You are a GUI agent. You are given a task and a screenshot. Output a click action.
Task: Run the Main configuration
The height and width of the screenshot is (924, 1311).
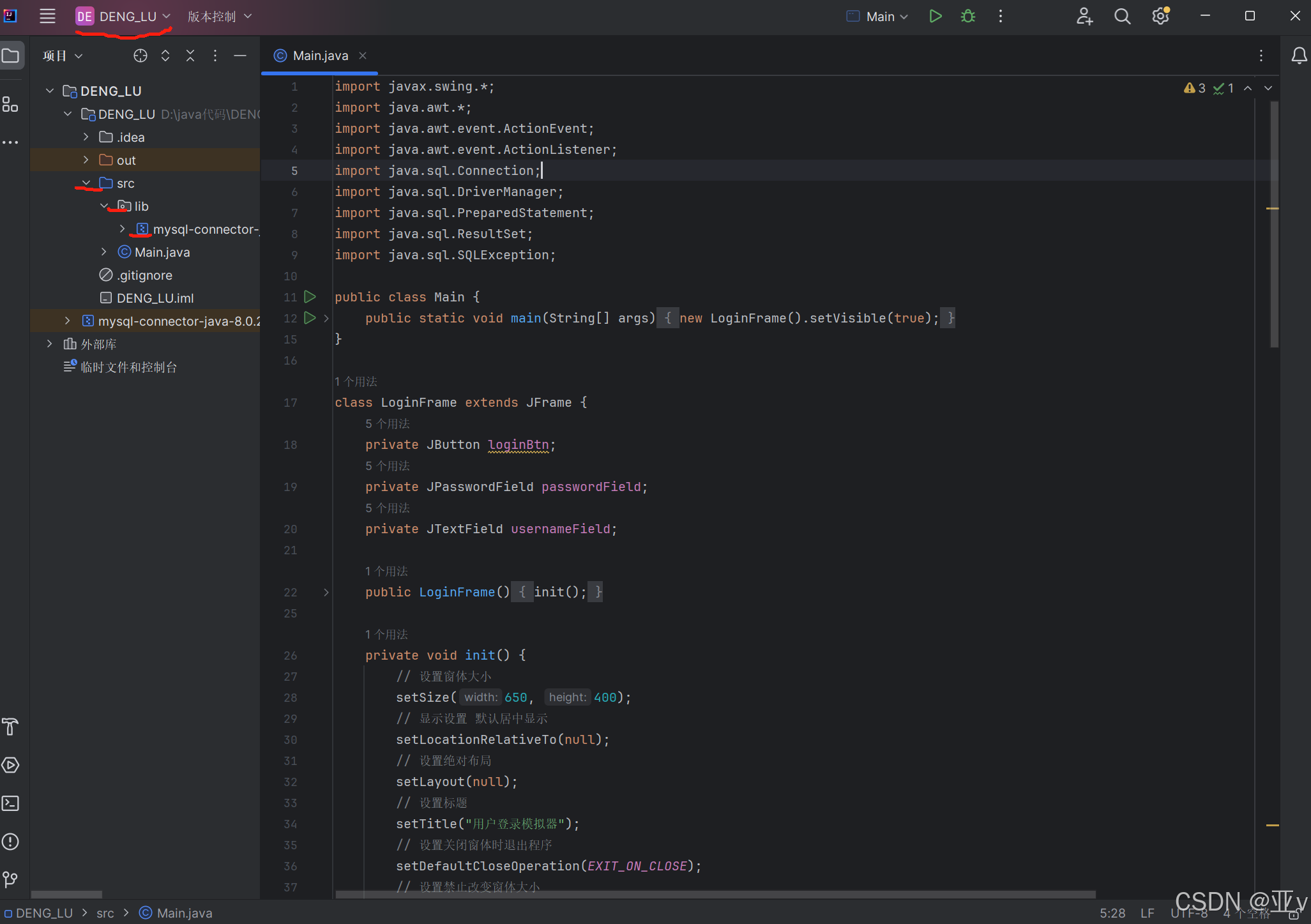click(x=935, y=17)
